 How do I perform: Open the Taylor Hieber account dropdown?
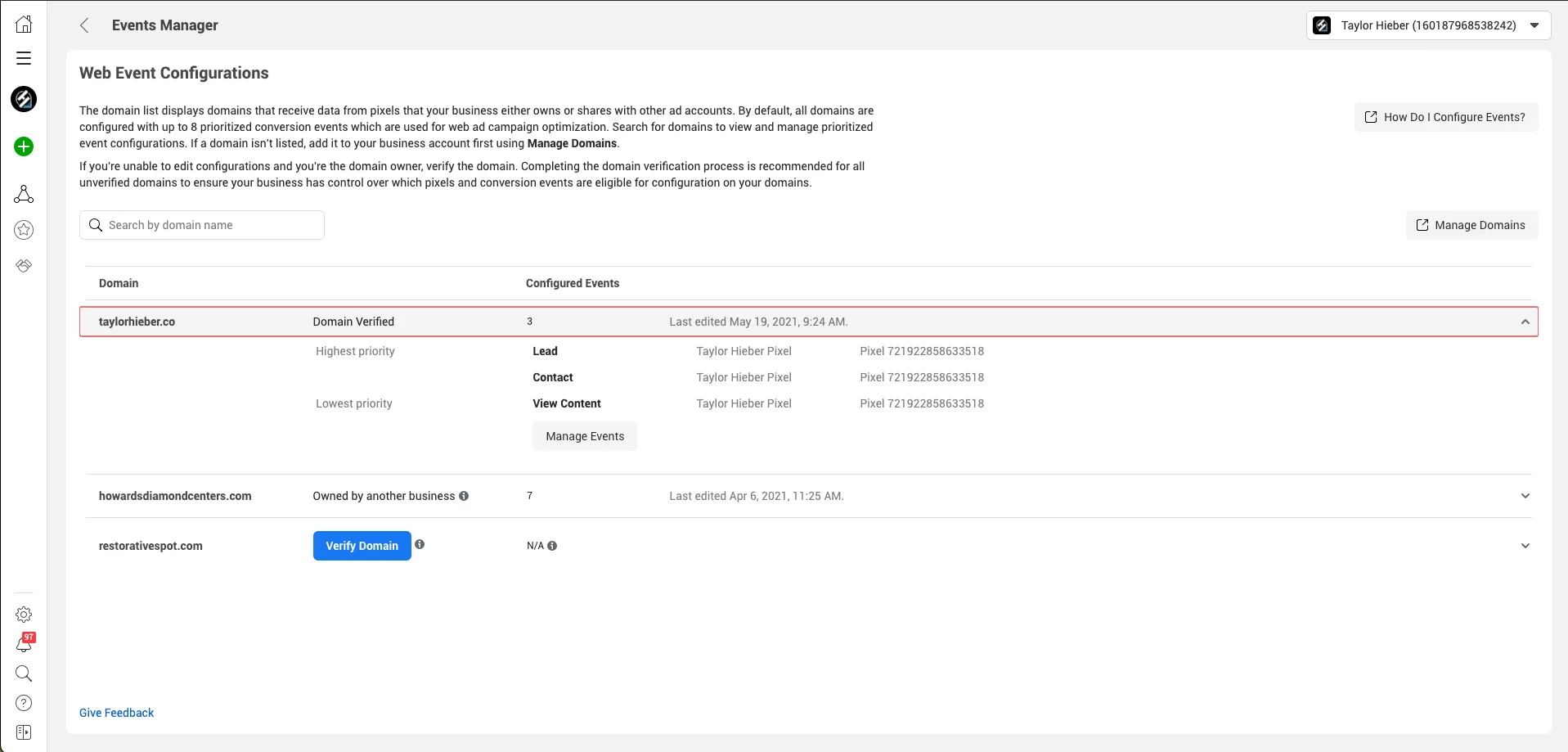pyautogui.click(x=1428, y=25)
